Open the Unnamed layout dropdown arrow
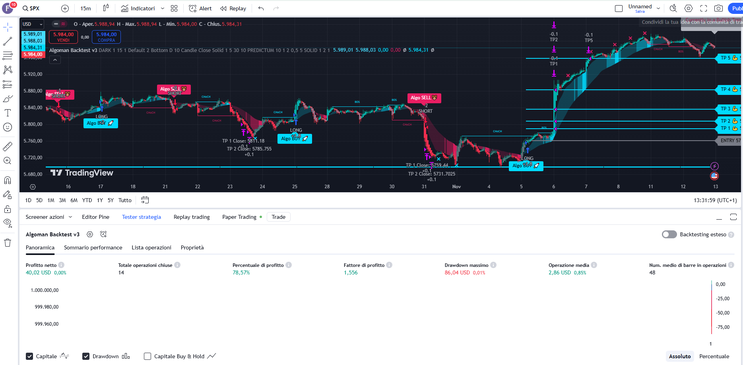The width and height of the screenshot is (743, 365). click(659, 9)
